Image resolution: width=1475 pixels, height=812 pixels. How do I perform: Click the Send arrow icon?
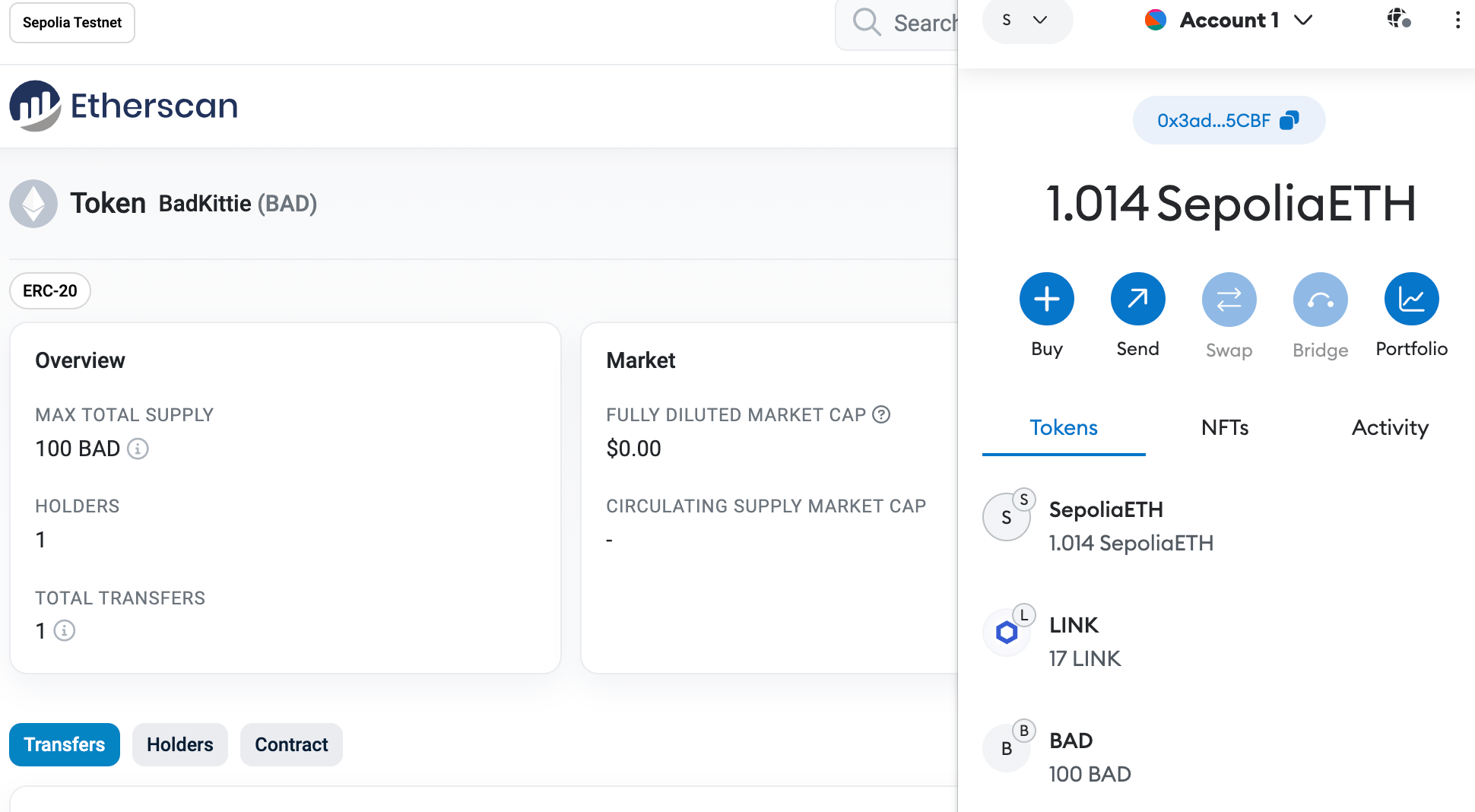click(1137, 299)
